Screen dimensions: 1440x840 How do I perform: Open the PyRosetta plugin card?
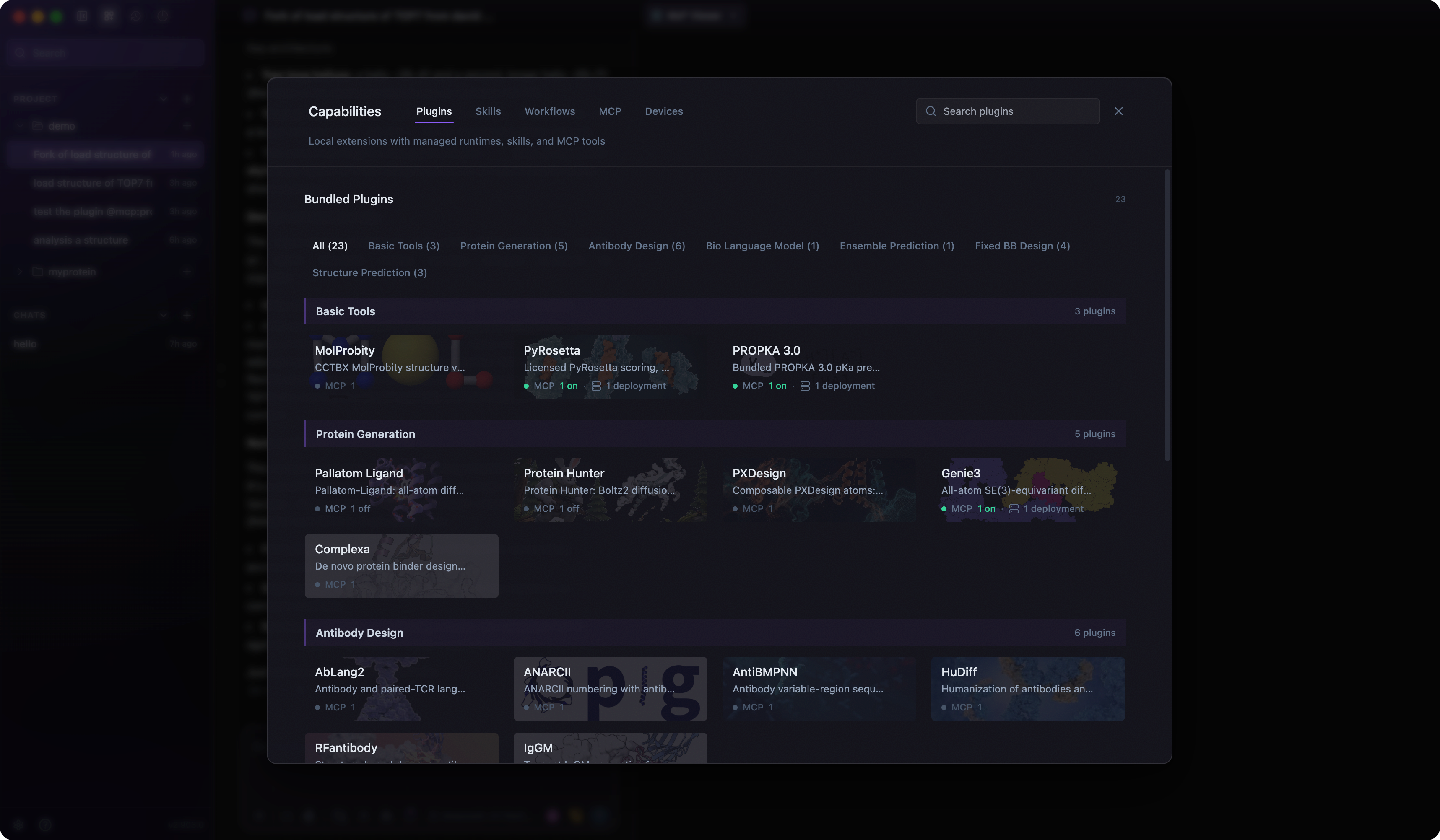[x=610, y=367]
